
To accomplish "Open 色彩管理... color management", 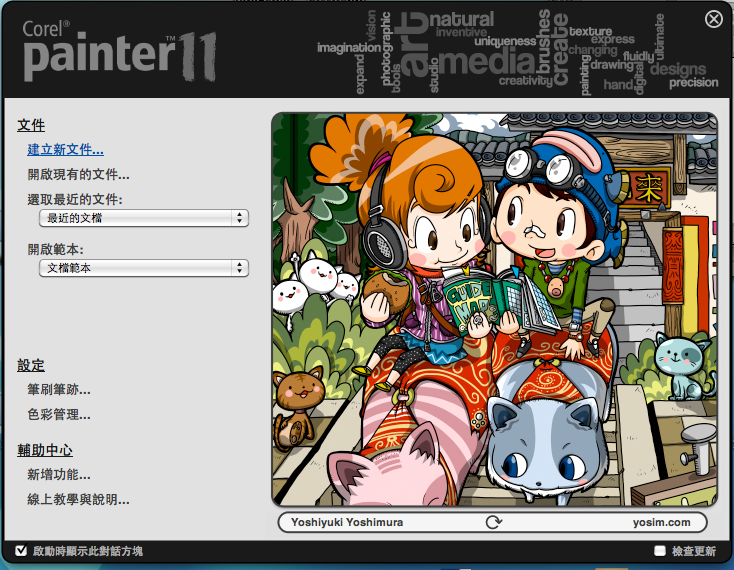I will [x=59, y=414].
